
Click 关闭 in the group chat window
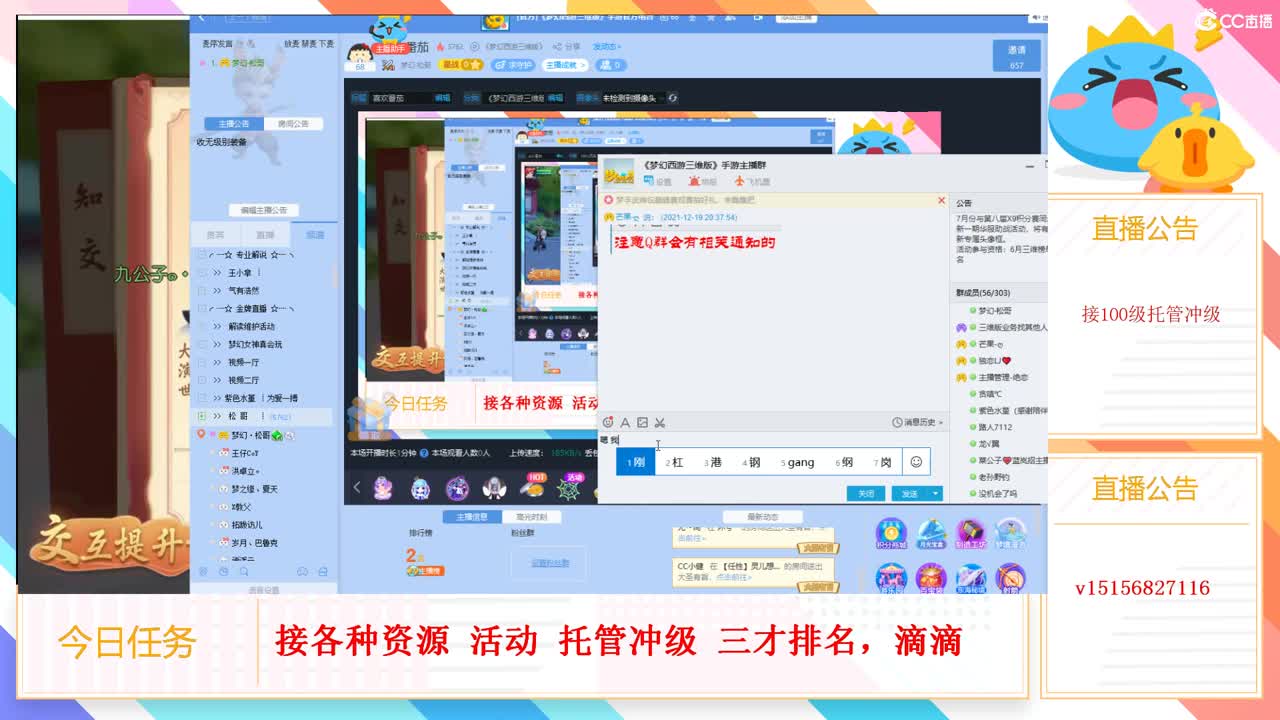tap(866, 494)
